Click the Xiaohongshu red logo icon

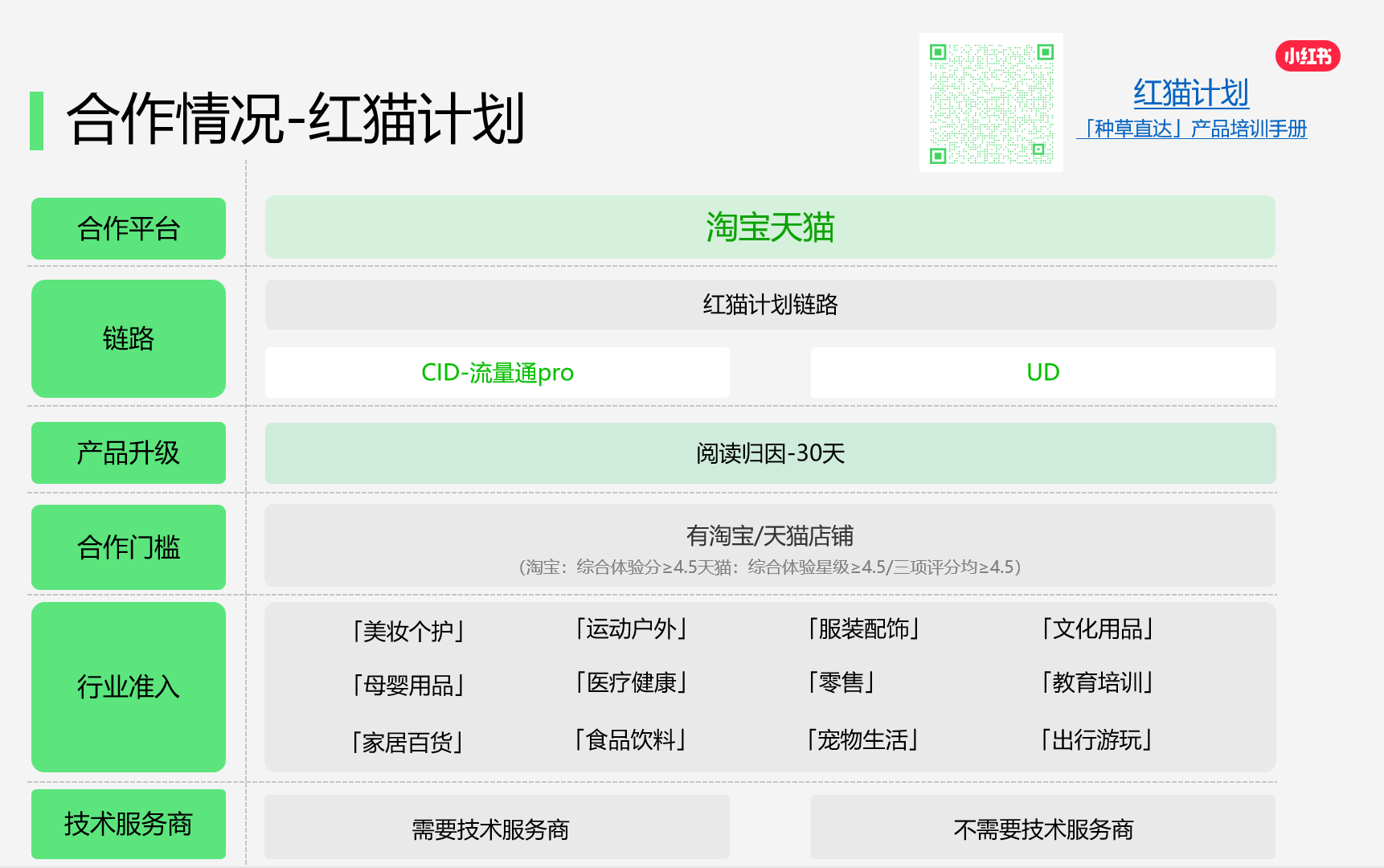[1307, 56]
